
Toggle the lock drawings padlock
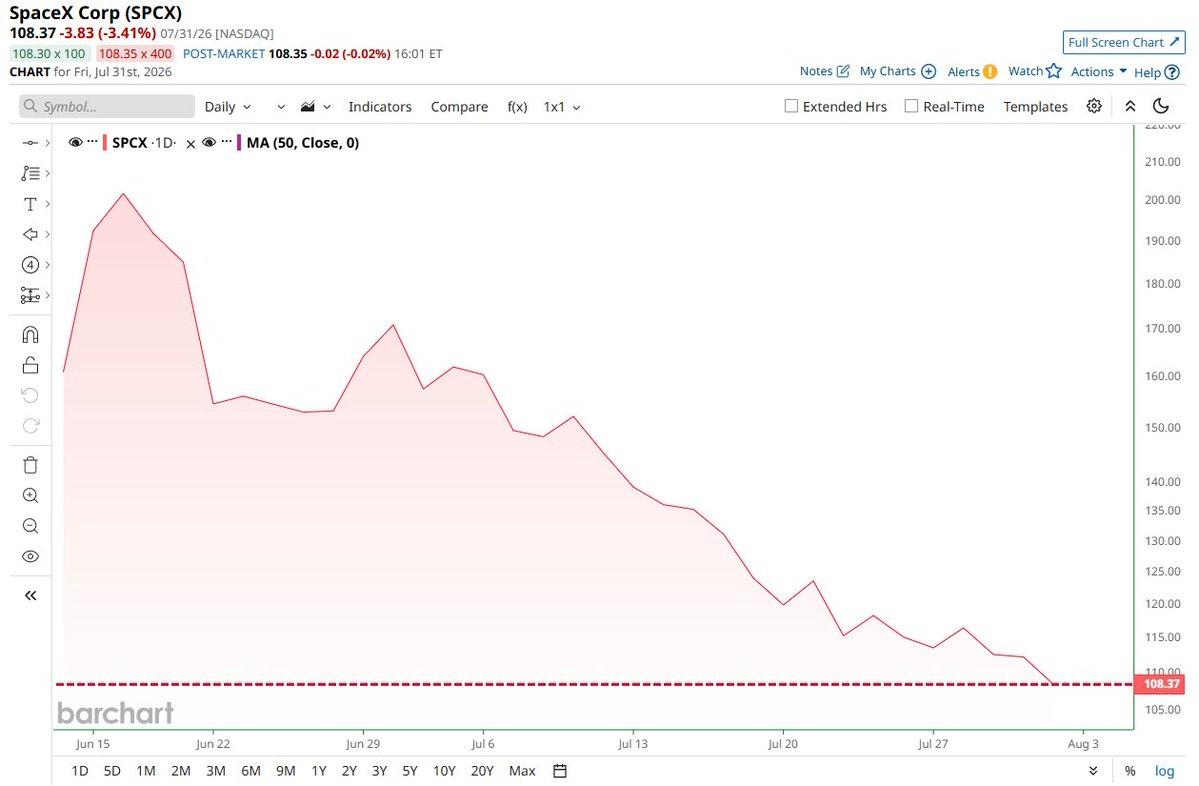30,365
